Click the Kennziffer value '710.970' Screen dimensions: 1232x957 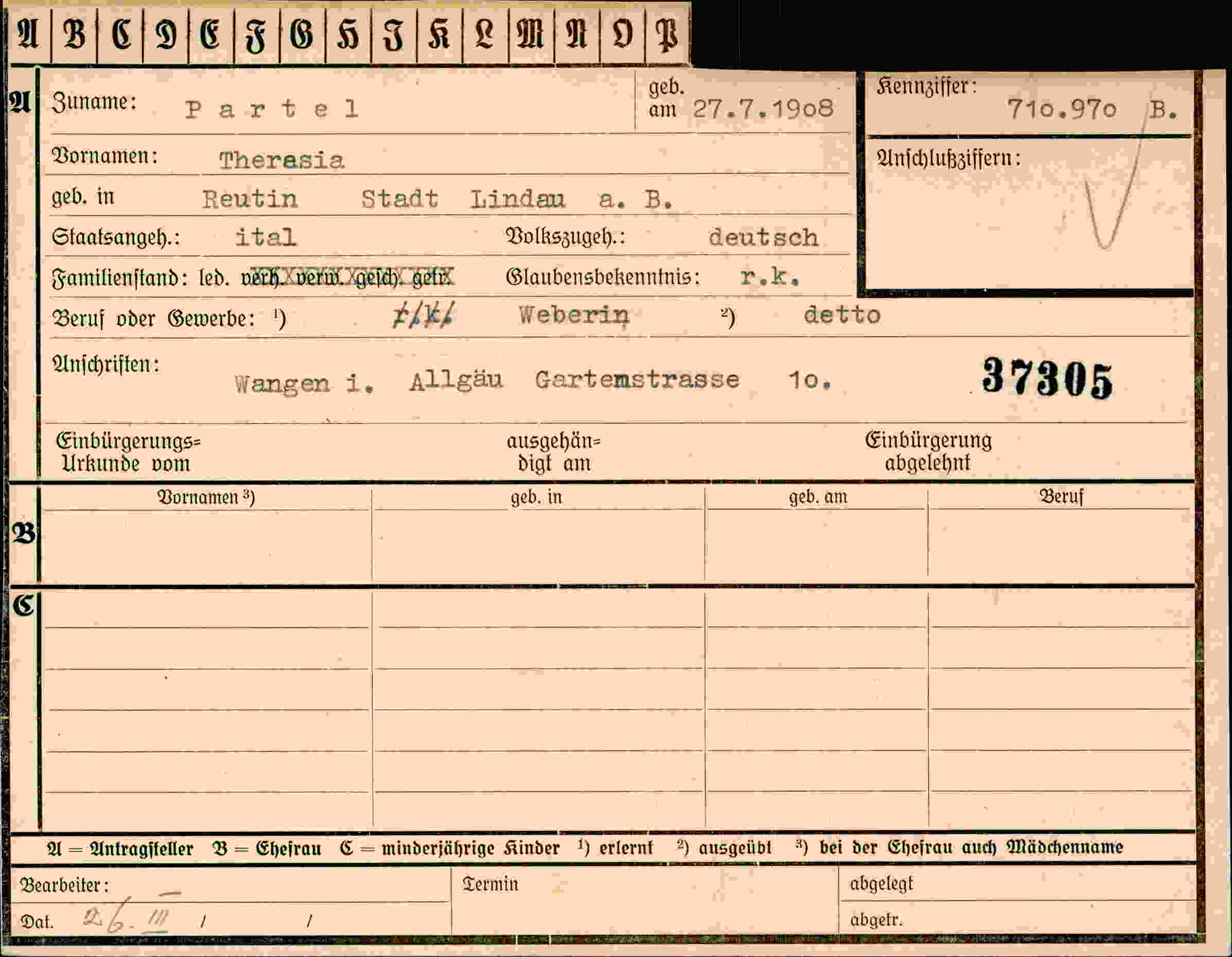pyautogui.click(x=1062, y=109)
